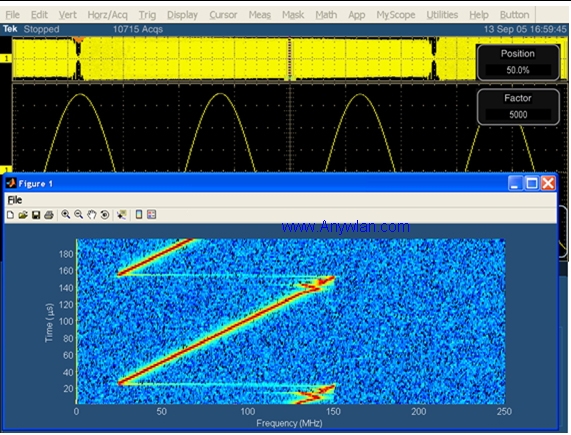Click the Factor 5000 readout button

[518, 107]
